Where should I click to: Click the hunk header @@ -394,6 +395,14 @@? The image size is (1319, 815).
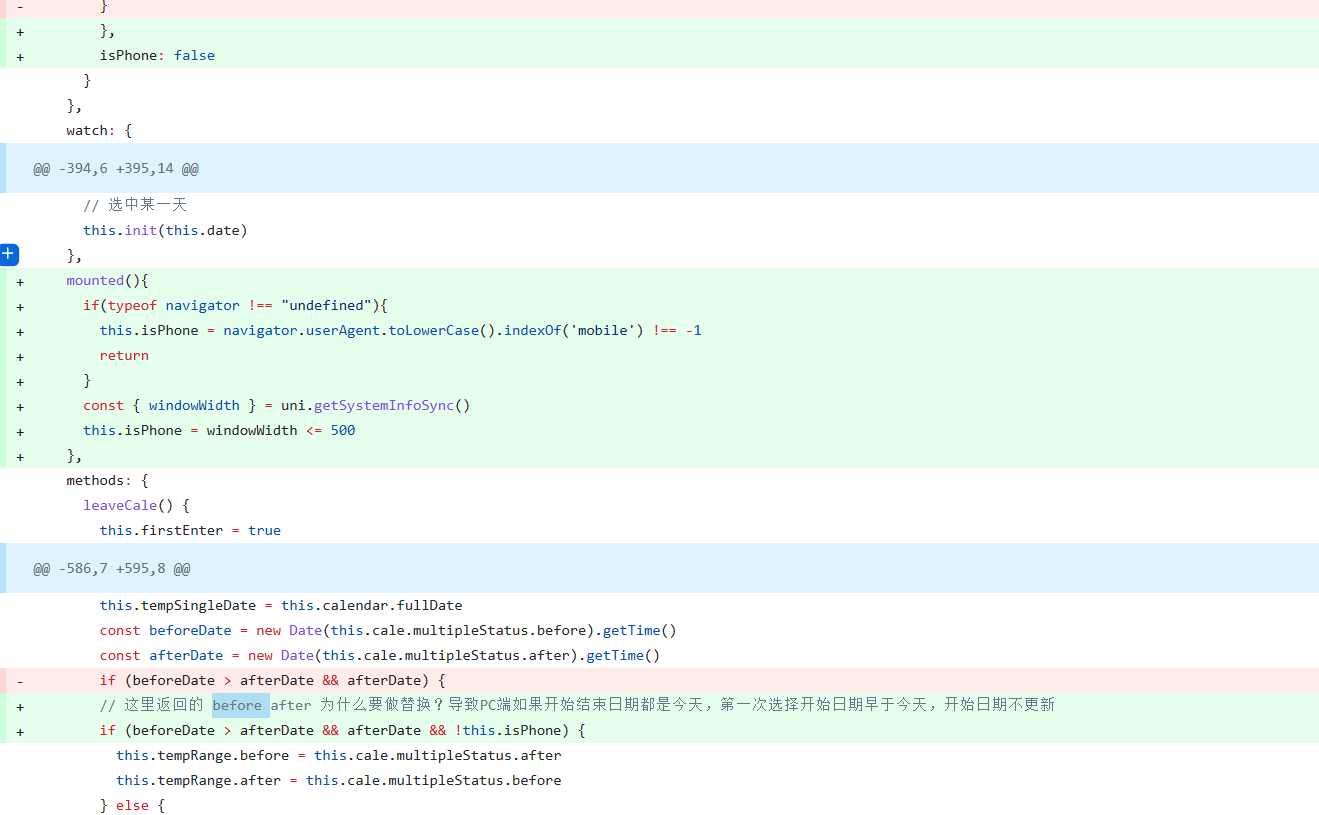[113, 168]
